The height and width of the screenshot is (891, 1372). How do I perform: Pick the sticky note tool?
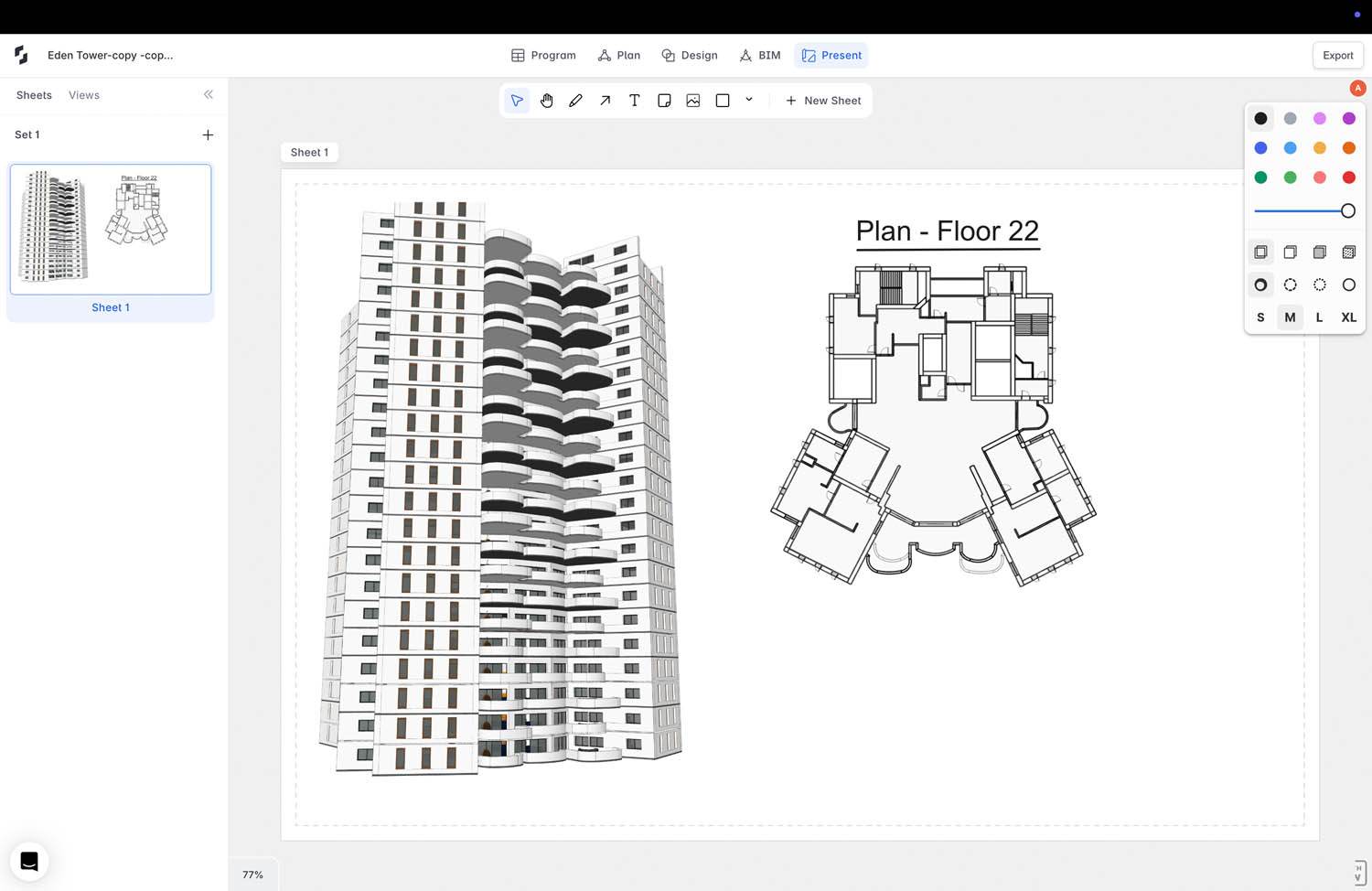(664, 101)
